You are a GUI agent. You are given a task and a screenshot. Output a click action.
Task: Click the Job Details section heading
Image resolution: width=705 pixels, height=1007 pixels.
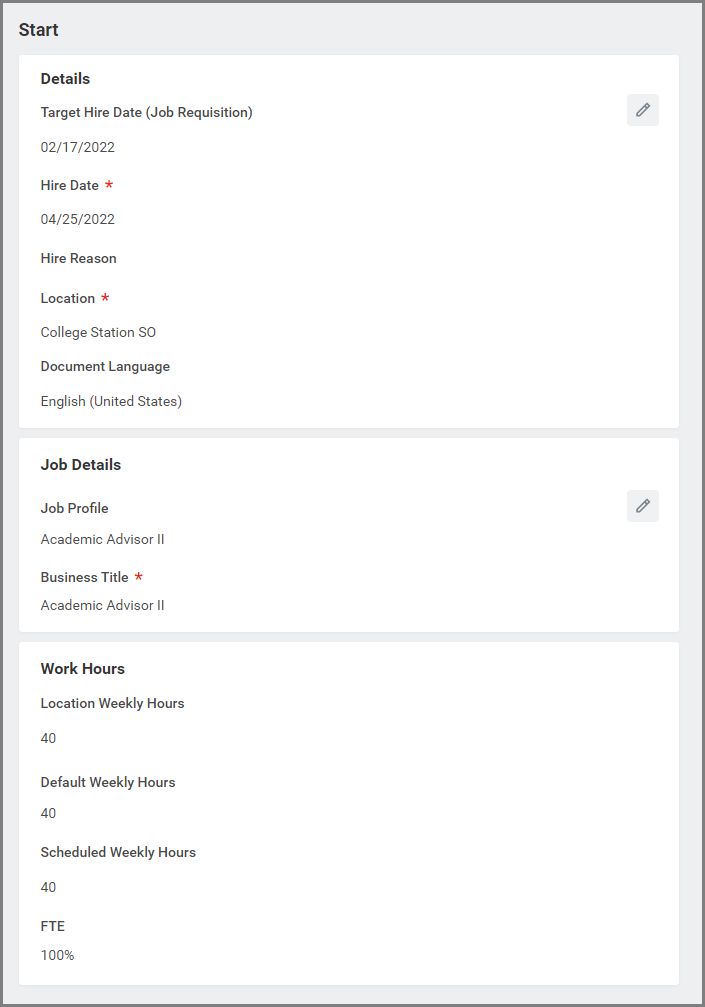[80, 465]
